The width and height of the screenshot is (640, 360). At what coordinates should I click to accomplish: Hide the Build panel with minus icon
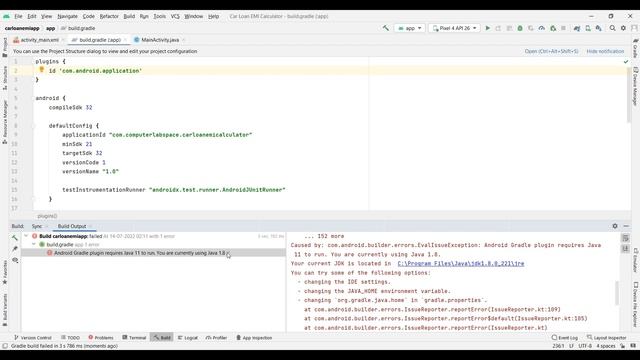coord(626,226)
